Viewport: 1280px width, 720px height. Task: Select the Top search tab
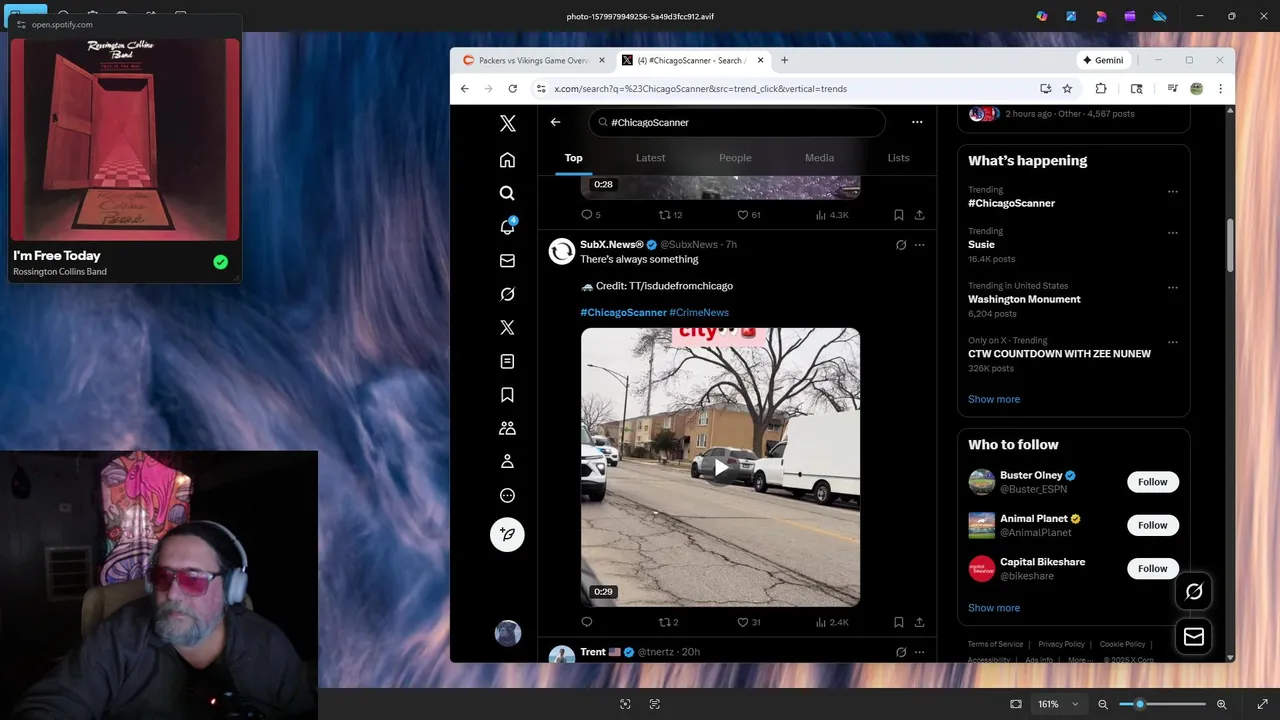click(x=573, y=158)
